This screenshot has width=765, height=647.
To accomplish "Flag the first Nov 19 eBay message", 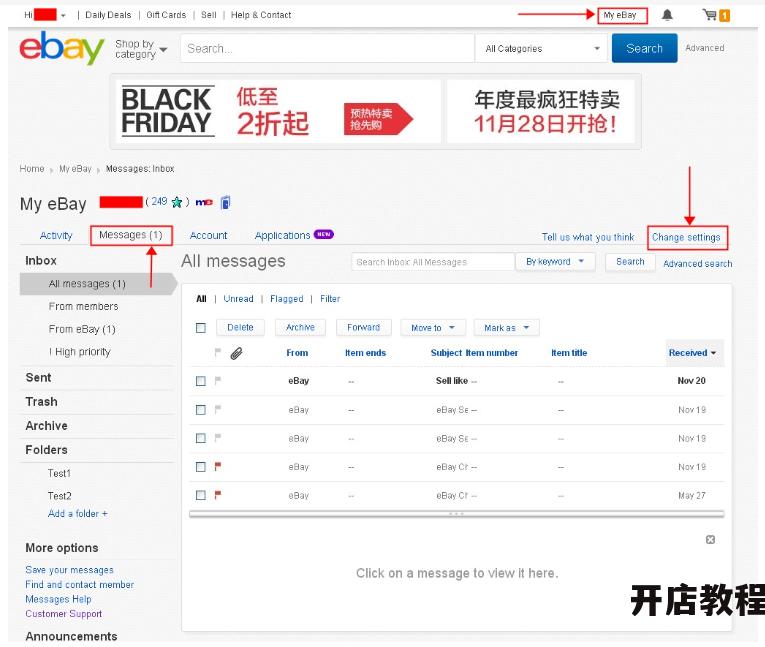I will [218, 409].
